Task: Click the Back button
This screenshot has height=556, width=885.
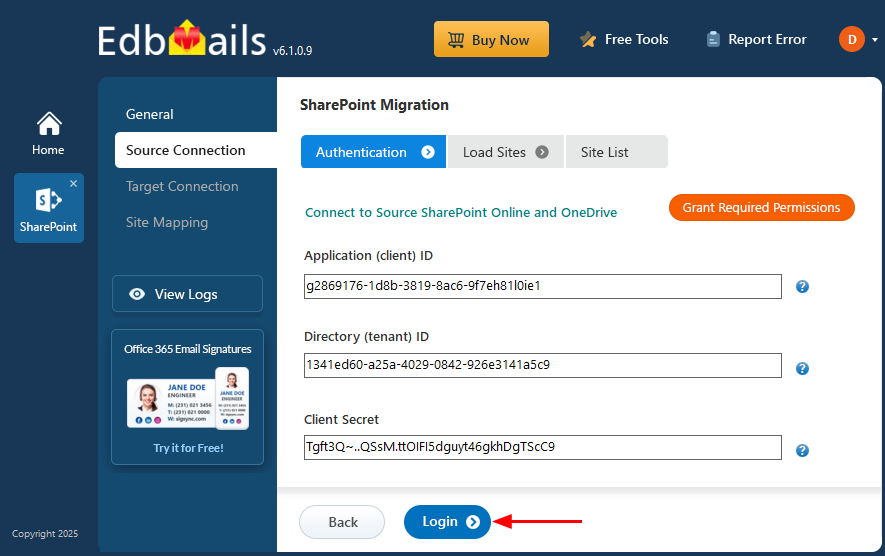Action: click(342, 522)
